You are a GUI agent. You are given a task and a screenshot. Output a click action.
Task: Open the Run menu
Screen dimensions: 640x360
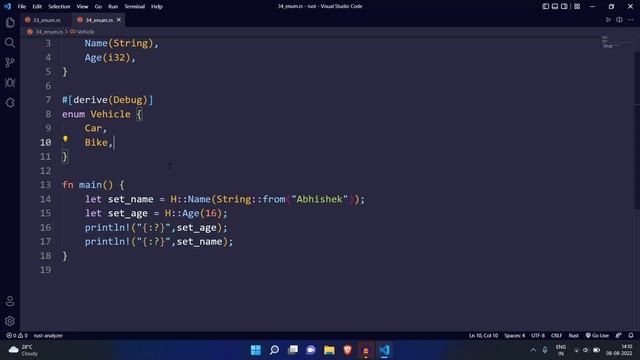(x=113, y=7)
